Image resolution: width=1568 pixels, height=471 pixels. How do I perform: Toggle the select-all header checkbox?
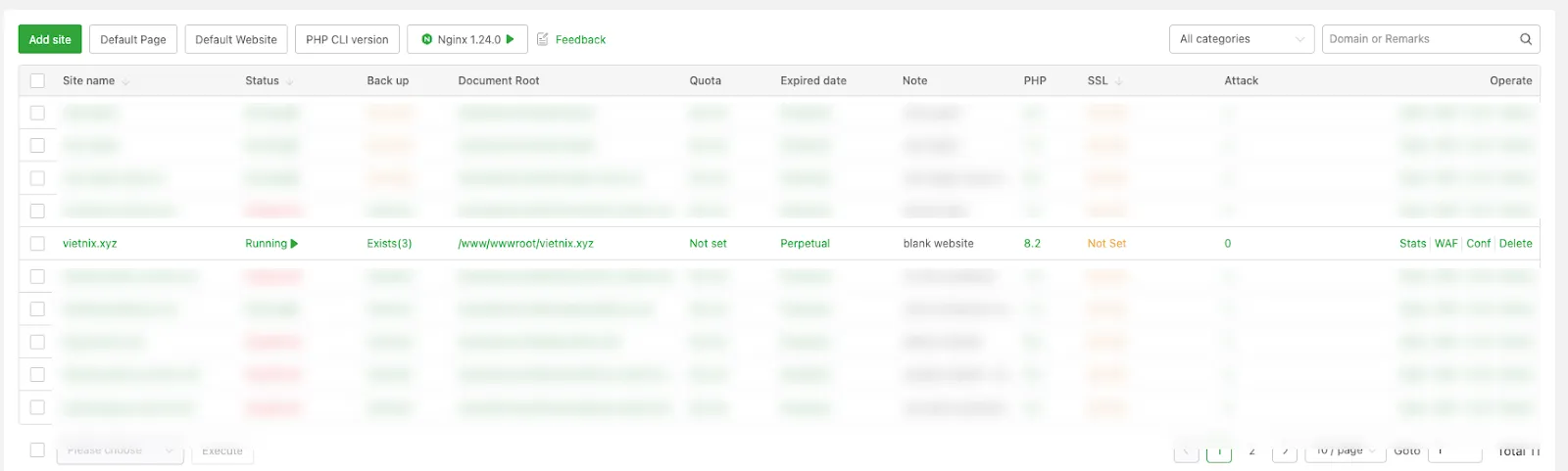tap(37, 81)
